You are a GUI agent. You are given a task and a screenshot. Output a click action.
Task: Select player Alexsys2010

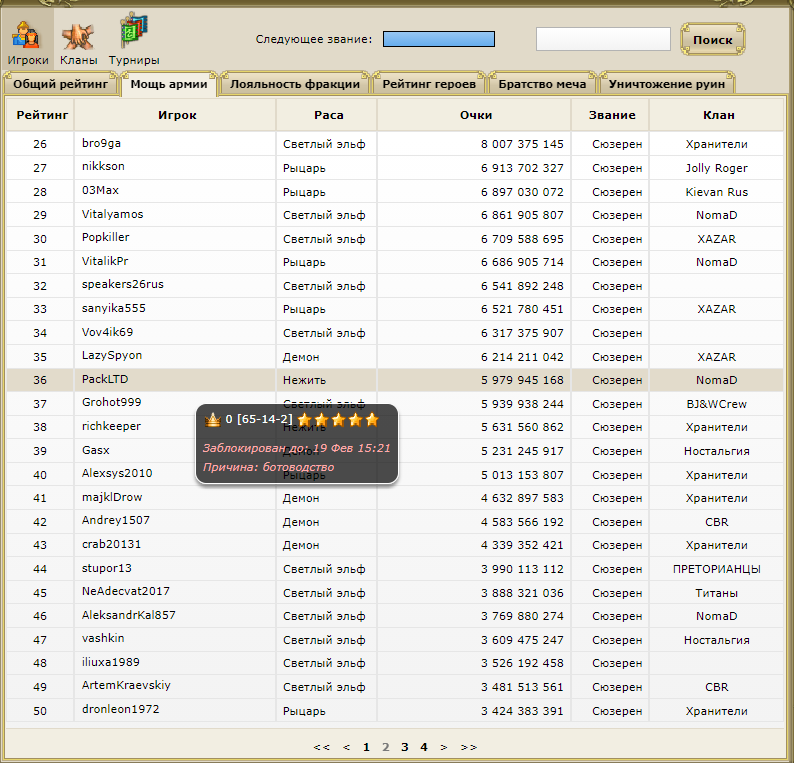(x=117, y=473)
